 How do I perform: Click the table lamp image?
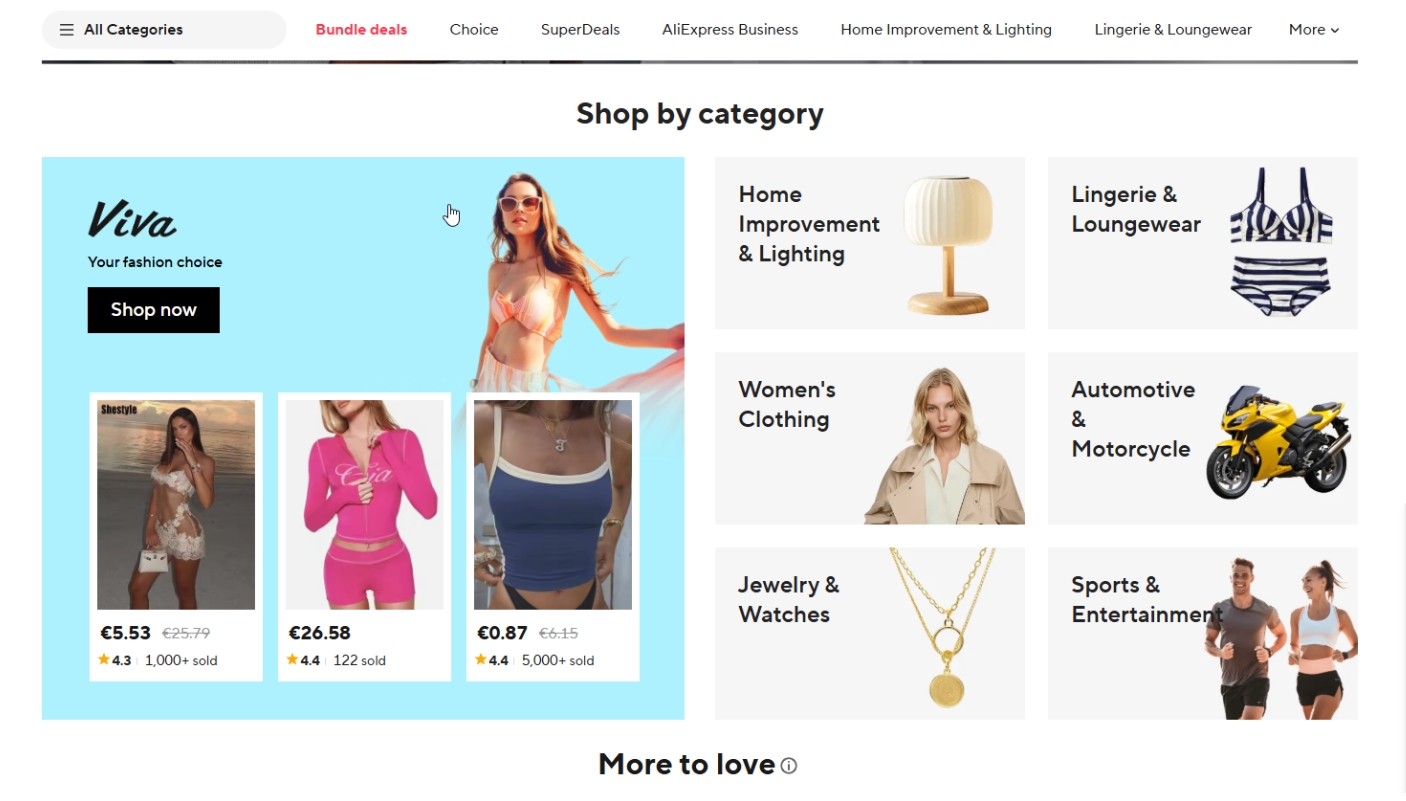(948, 244)
